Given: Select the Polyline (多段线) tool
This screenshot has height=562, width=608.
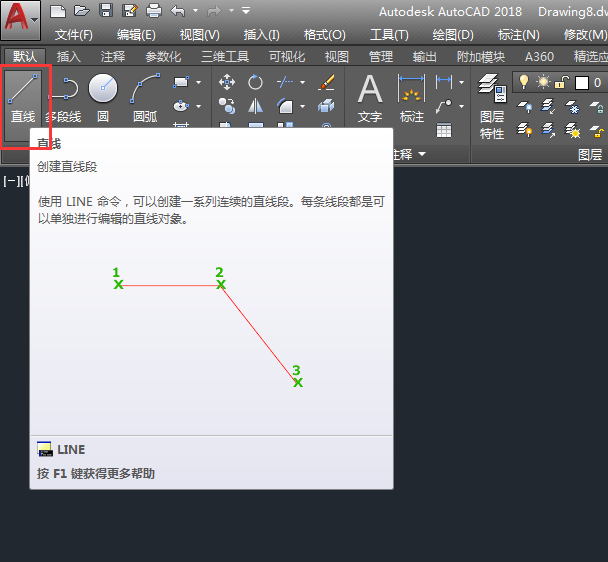Looking at the screenshot, I should 64,99.
